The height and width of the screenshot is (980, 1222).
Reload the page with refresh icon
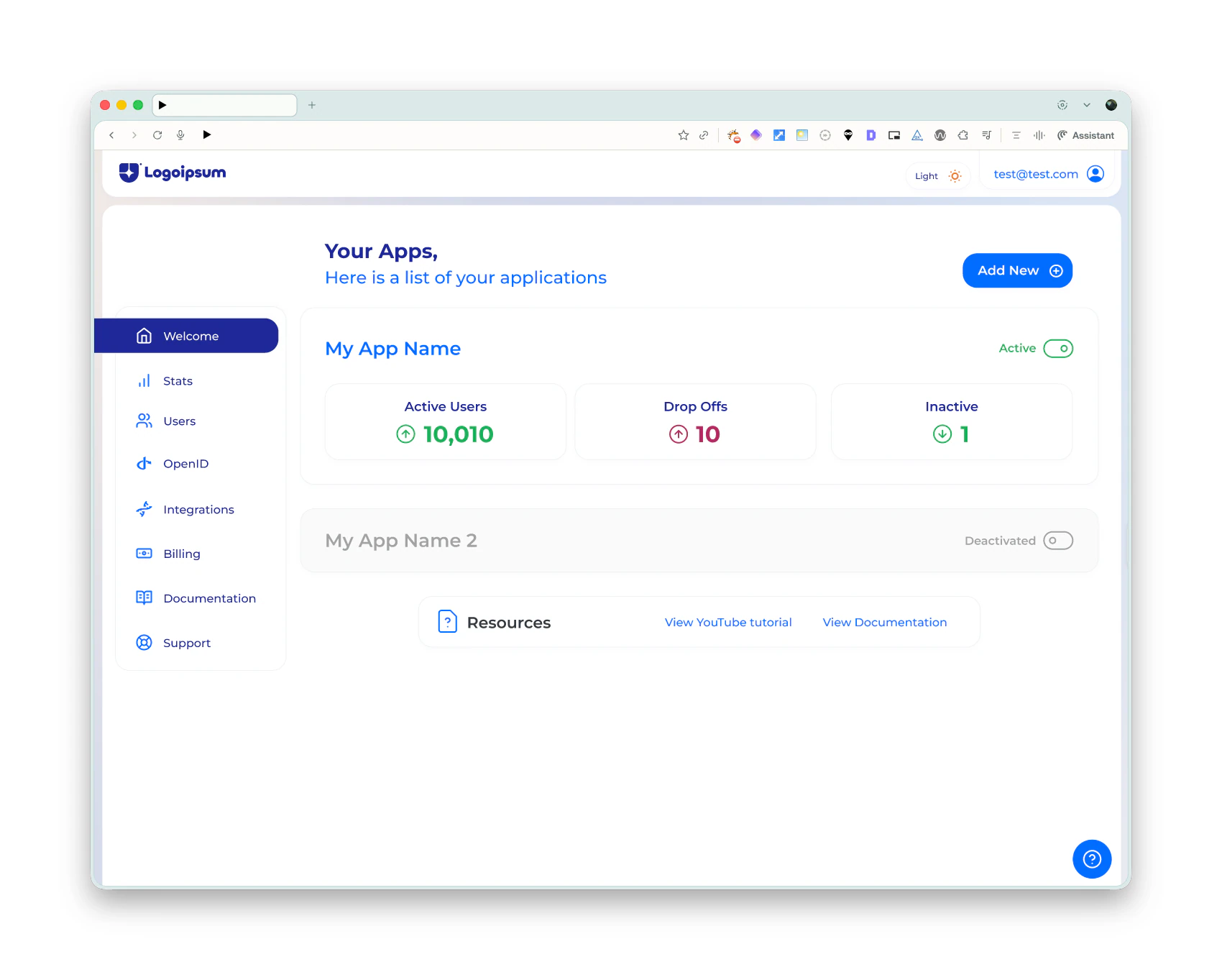(157, 135)
